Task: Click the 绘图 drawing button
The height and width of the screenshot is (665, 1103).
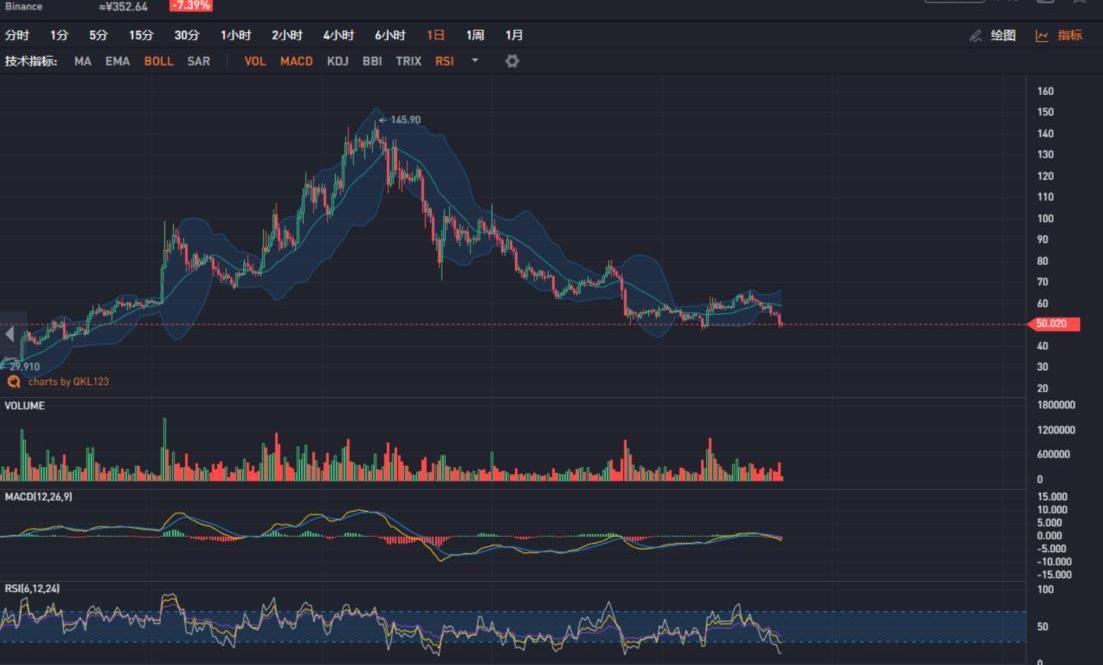Action: [x=1003, y=35]
